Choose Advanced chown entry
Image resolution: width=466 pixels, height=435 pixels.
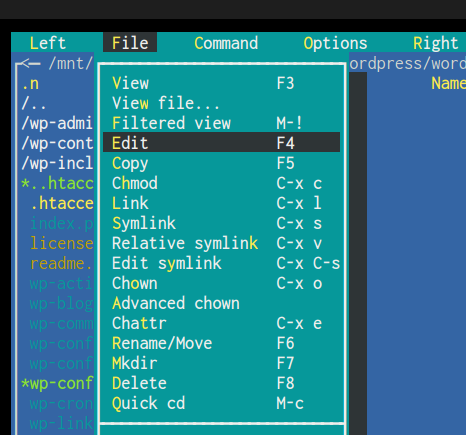point(222,303)
